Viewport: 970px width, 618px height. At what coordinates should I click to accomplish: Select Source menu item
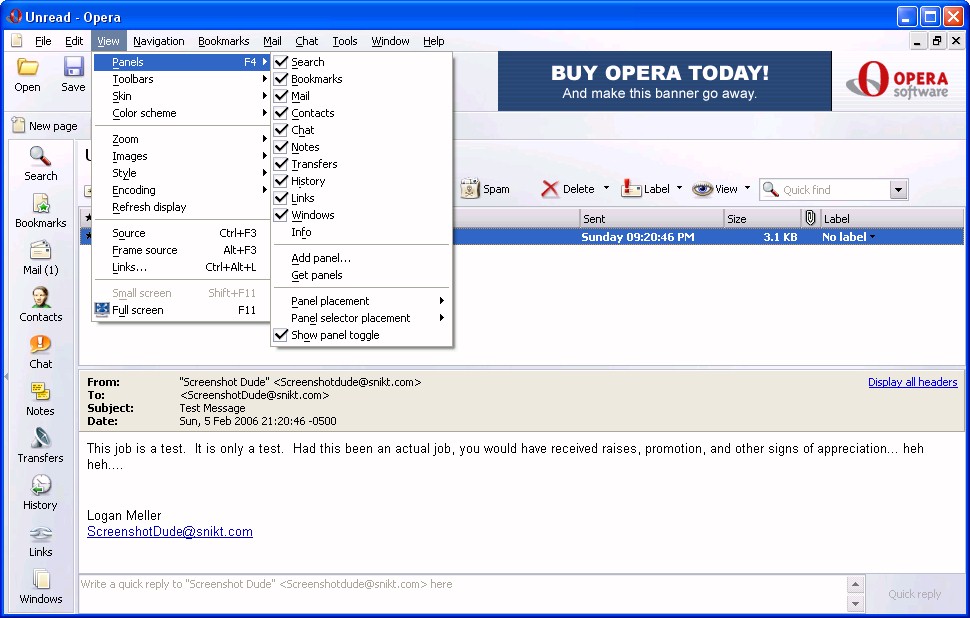tap(181, 233)
